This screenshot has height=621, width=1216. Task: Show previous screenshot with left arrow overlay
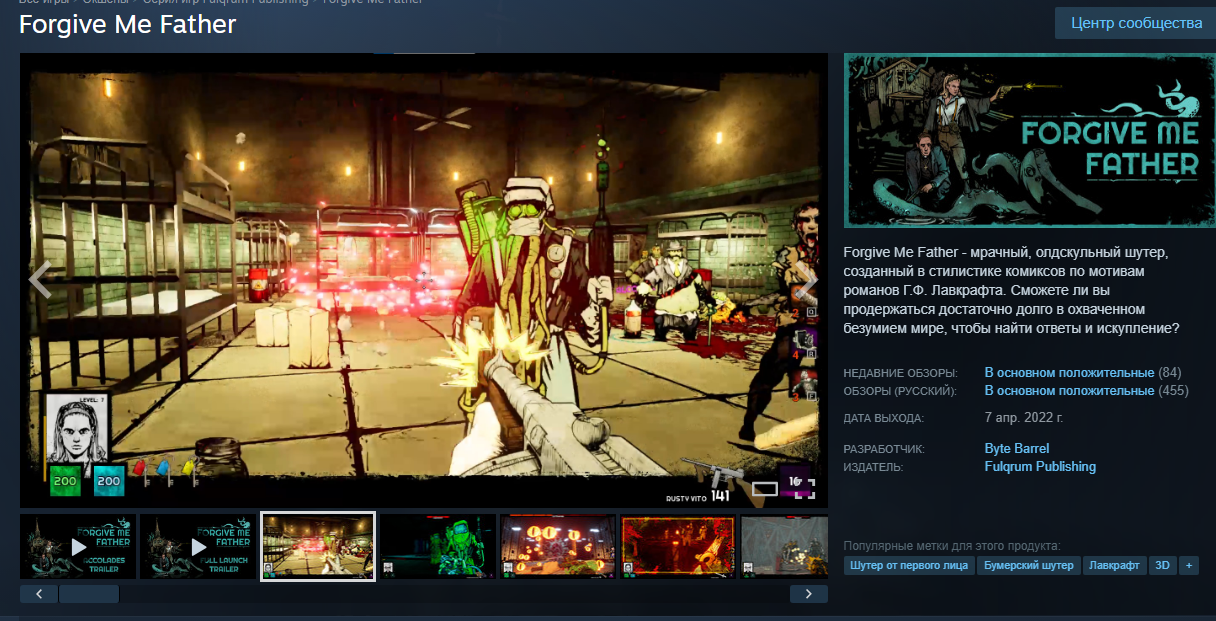point(40,281)
